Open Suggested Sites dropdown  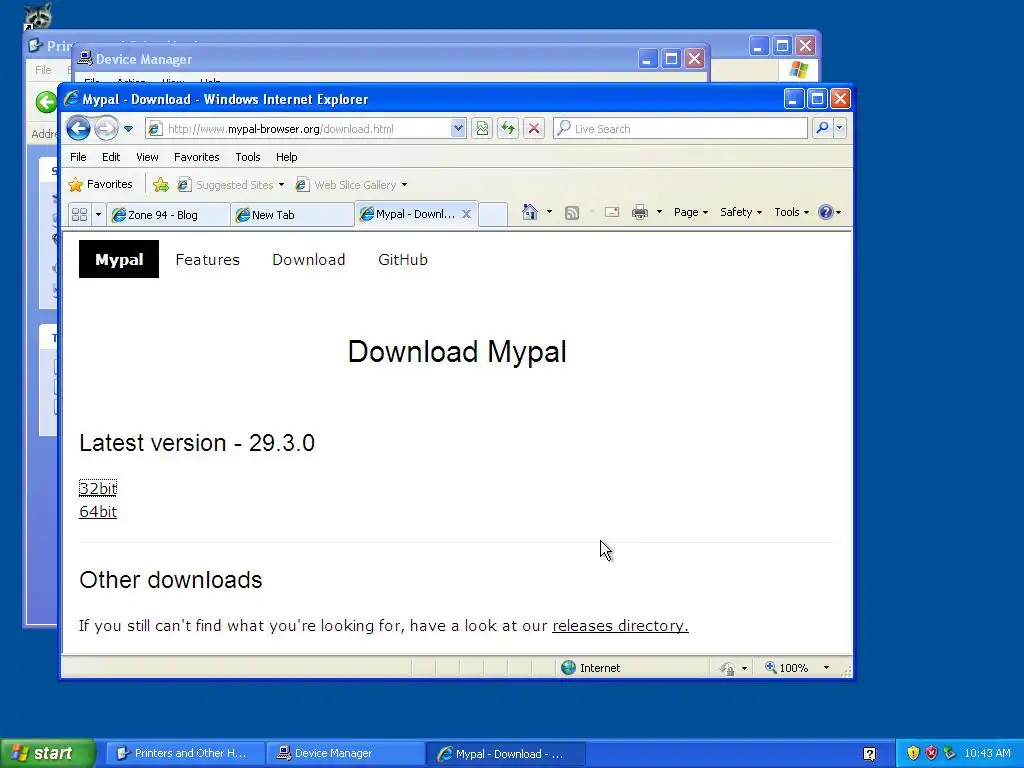[x=231, y=185]
